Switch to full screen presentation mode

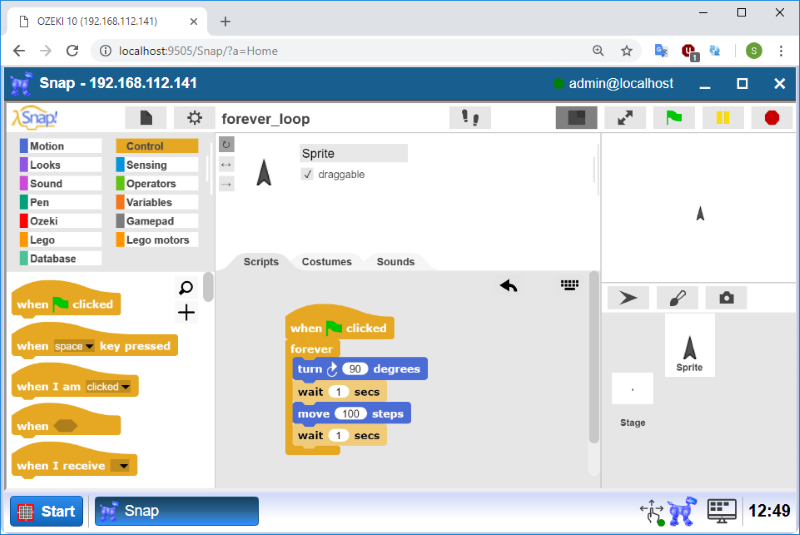tap(625, 118)
